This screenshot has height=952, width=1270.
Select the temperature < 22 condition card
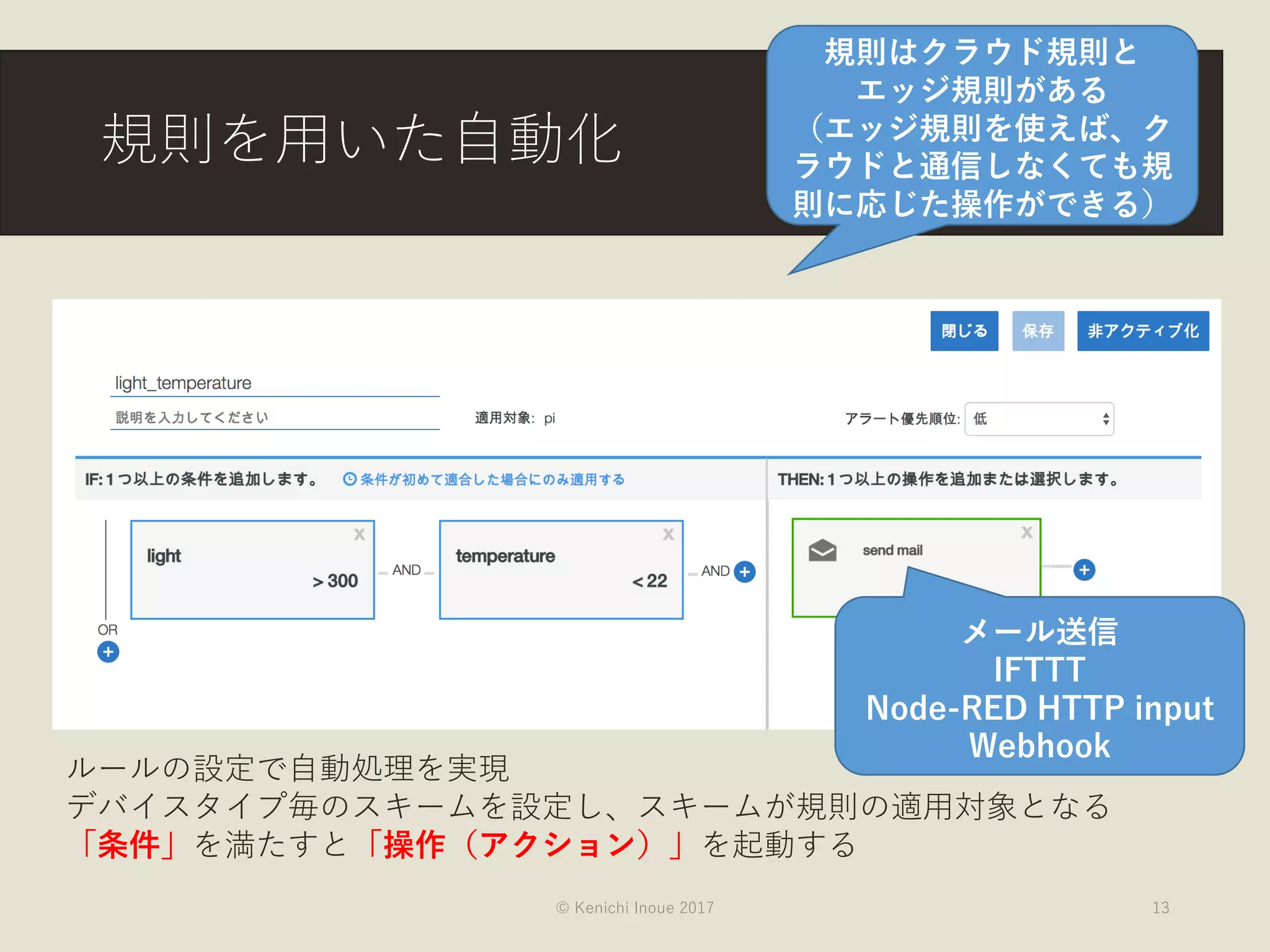tap(561, 570)
